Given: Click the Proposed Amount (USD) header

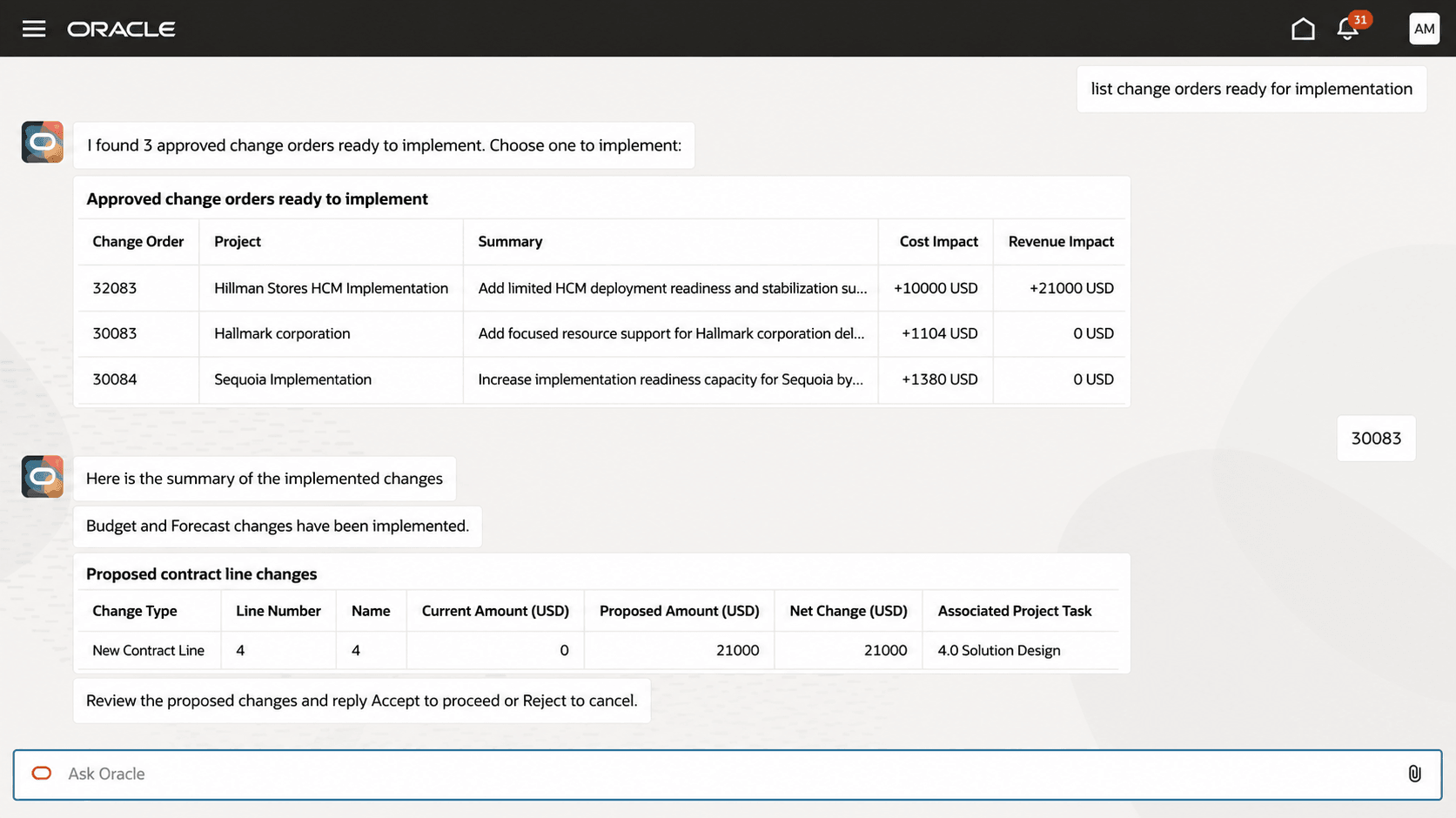Looking at the screenshot, I should 679,611.
